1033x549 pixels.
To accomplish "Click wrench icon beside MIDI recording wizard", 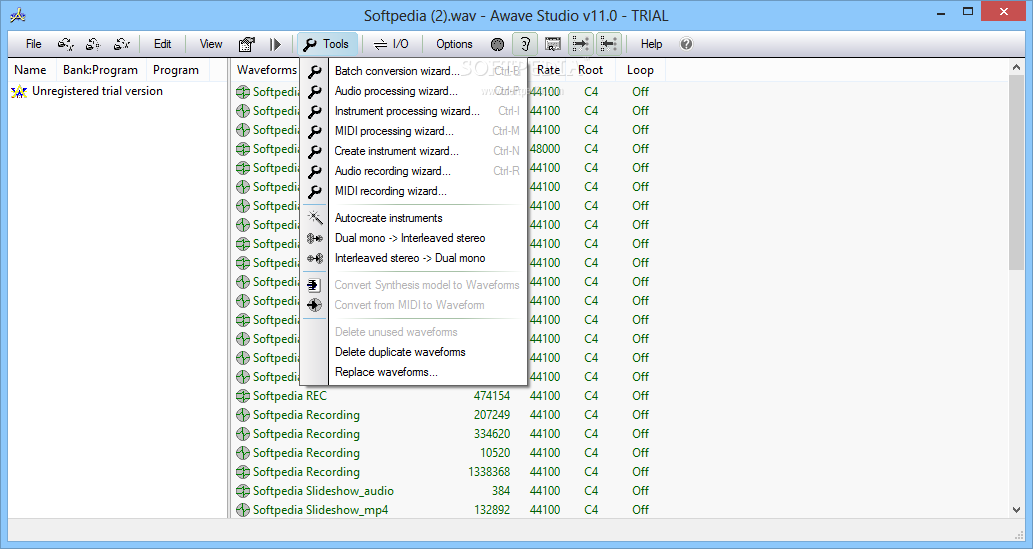I will click(315, 191).
